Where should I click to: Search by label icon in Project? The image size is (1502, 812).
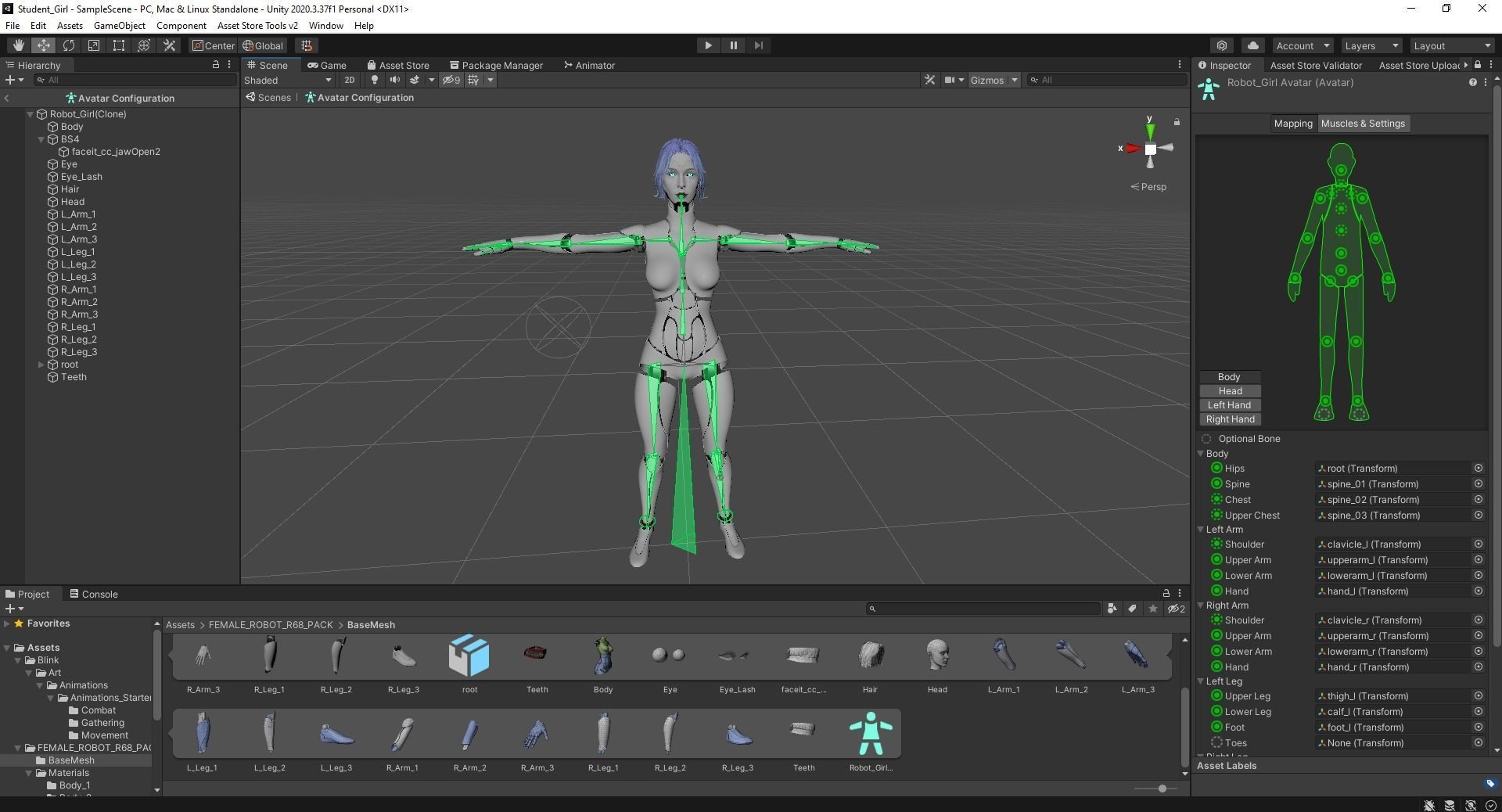pyautogui.click(x=1132, y=609)
